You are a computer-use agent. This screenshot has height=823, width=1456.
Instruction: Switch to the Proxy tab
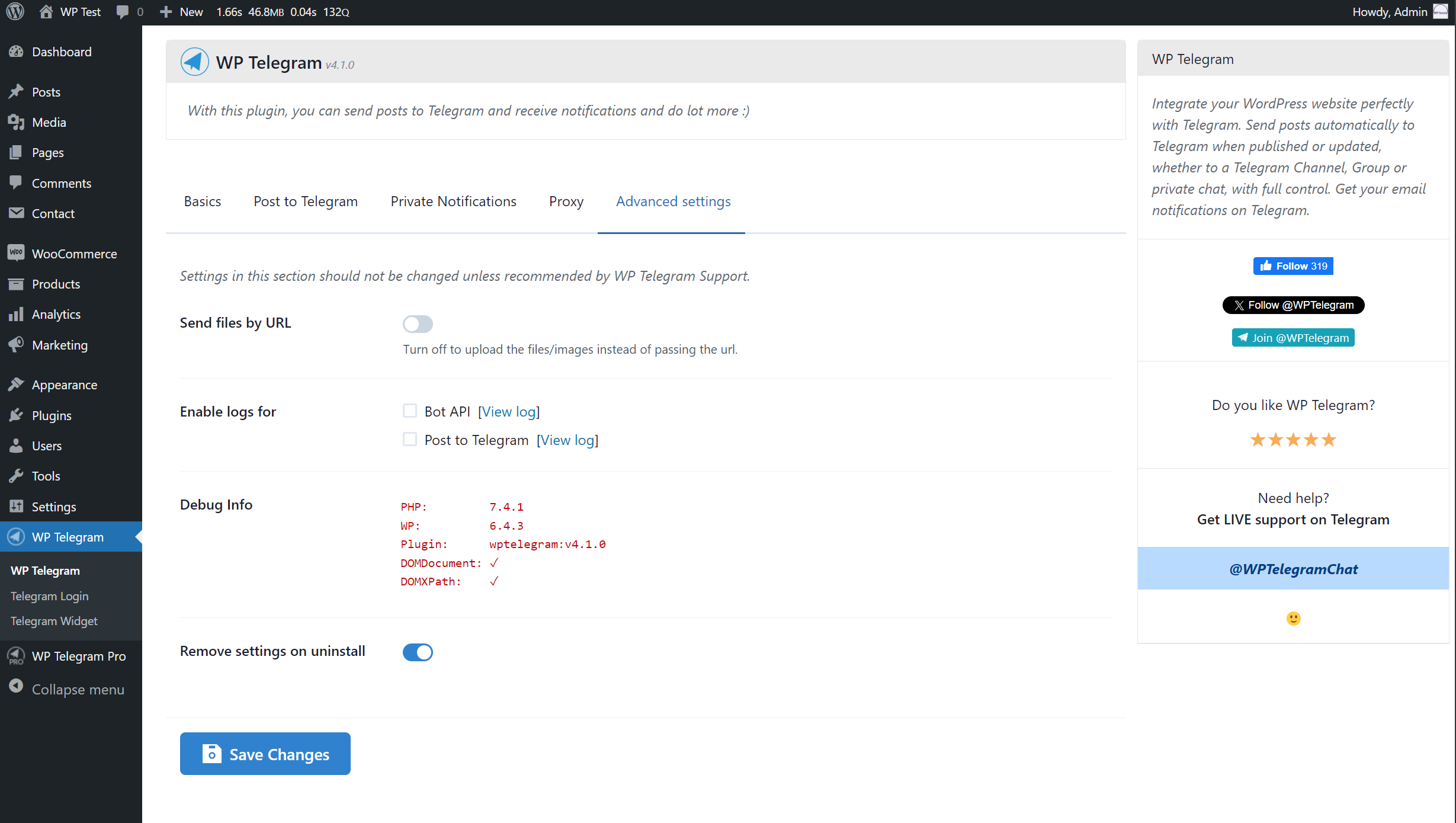(566, 201)
